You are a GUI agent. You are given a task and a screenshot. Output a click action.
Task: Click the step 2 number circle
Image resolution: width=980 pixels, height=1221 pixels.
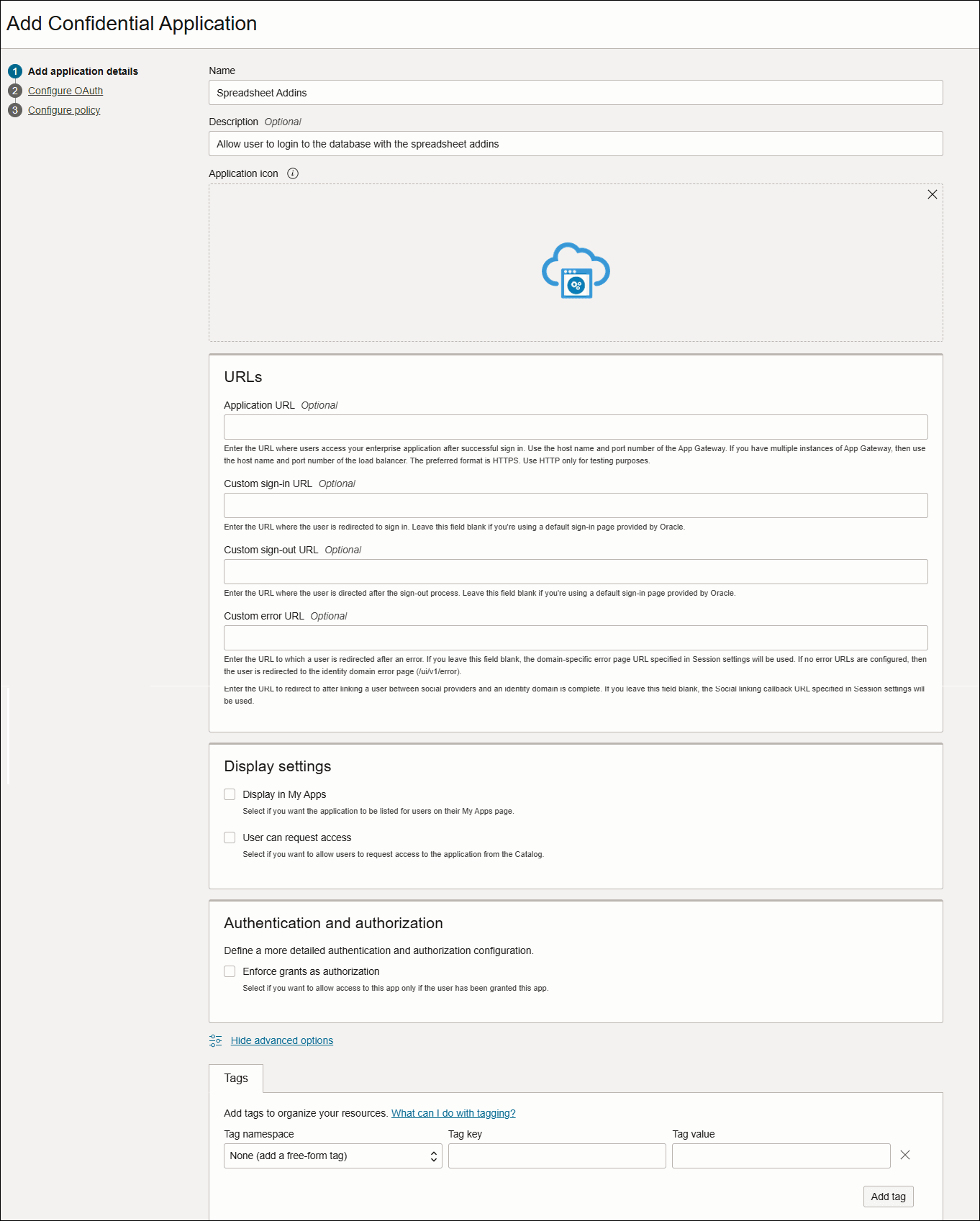pos(15,91)
